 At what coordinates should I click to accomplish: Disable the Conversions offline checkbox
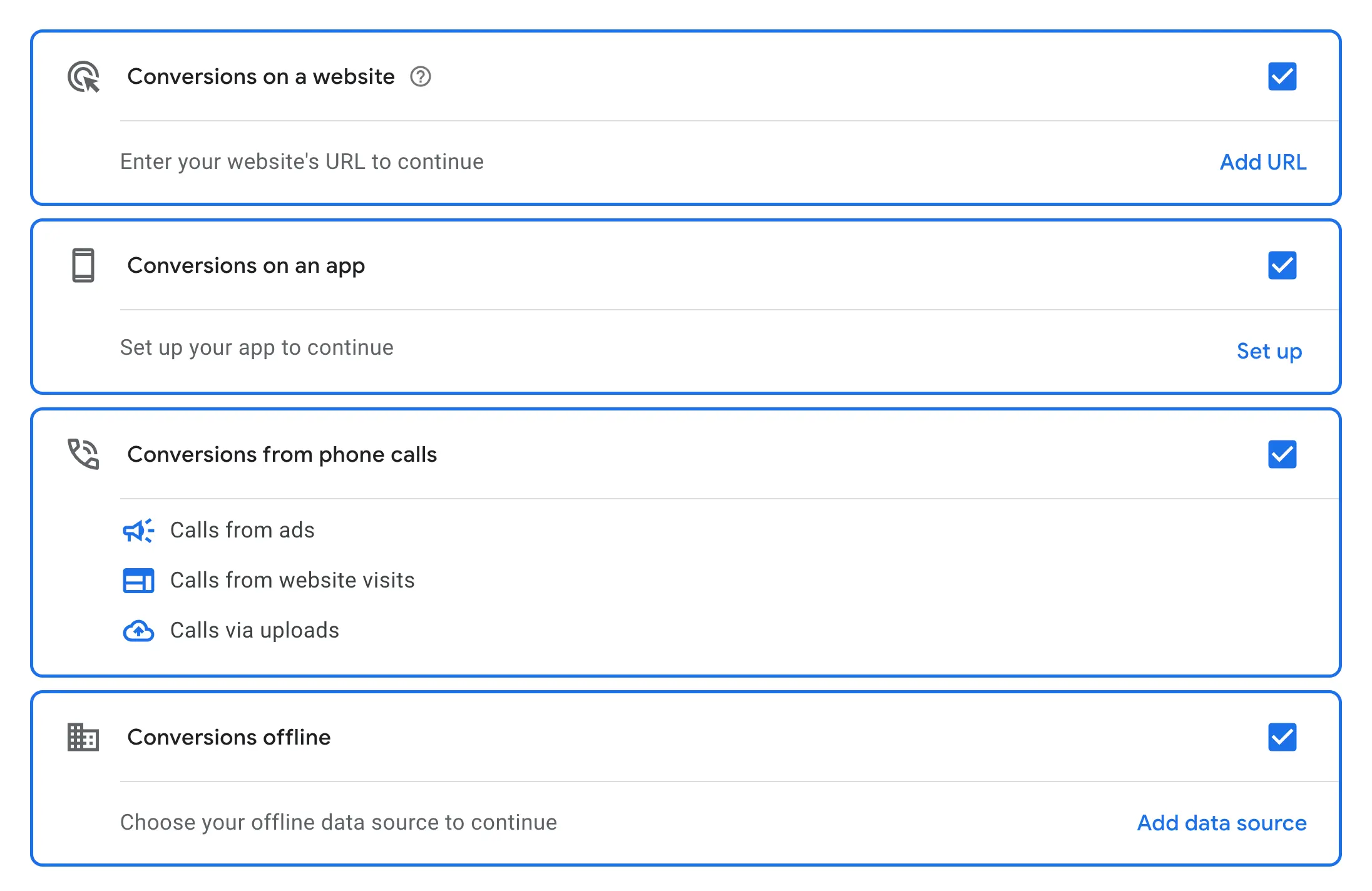[1282, 737]
